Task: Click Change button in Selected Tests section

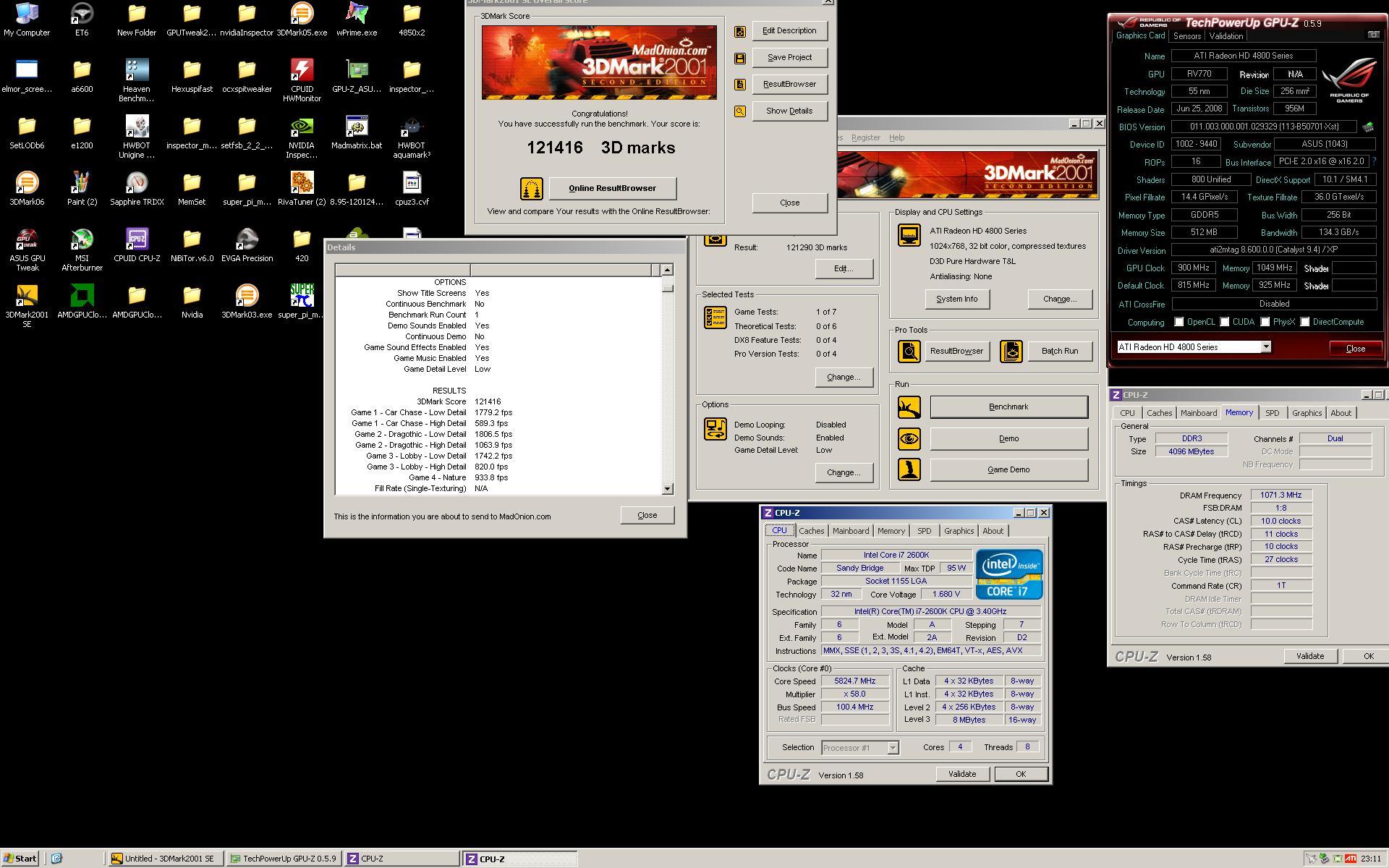Action: (844, 377)
